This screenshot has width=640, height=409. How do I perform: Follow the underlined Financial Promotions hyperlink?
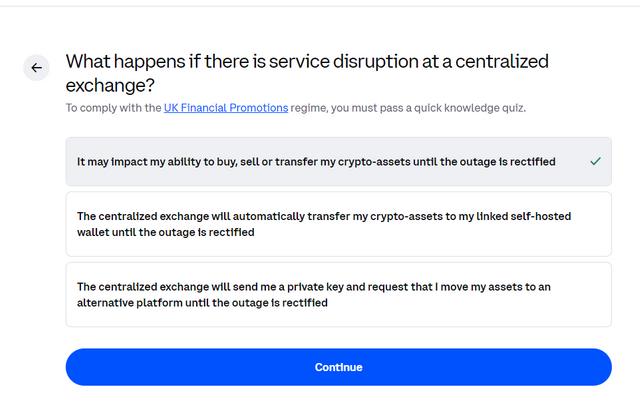[x=226, y=107]
